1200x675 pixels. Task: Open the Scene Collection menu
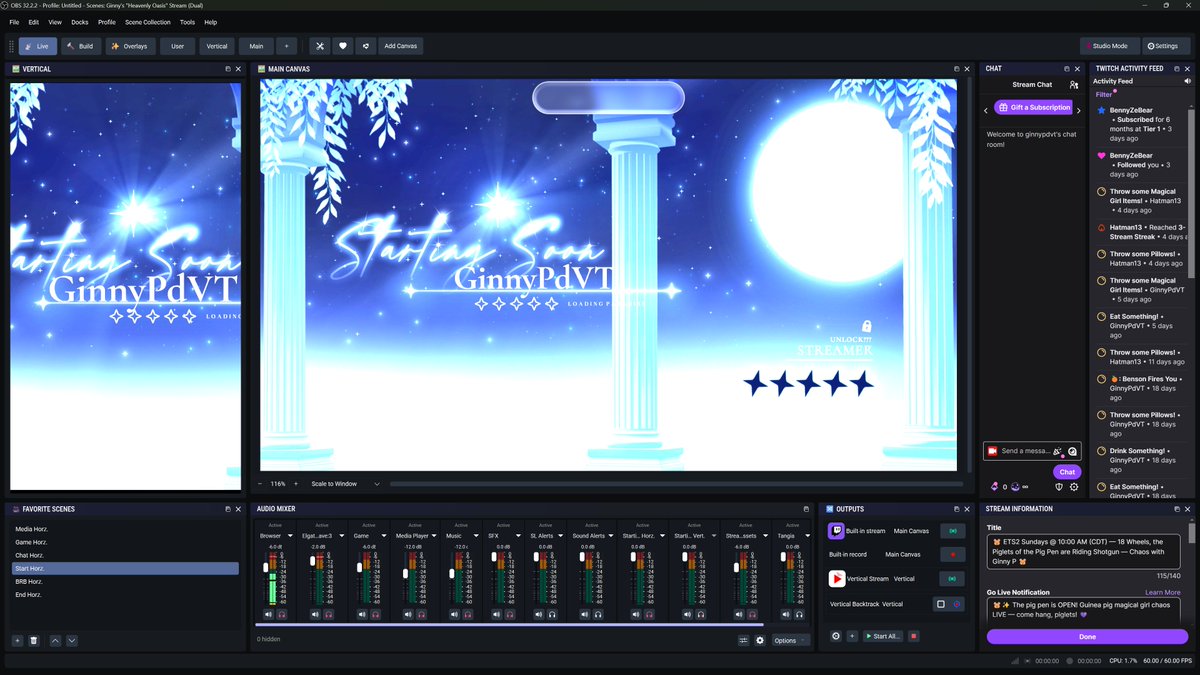tap(148, 22)
